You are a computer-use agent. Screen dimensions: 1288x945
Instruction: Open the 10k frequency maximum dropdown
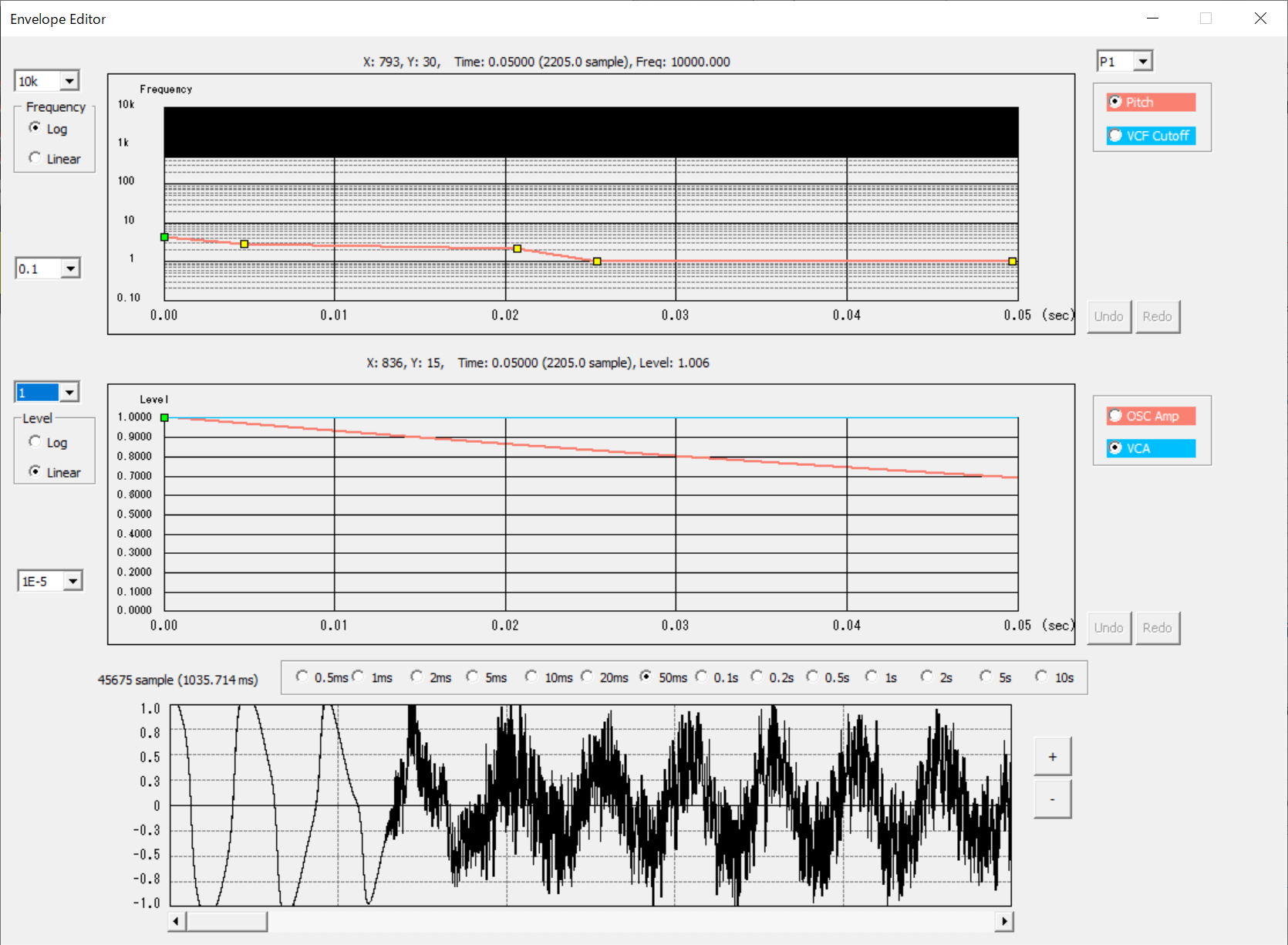tap(69, 81)
